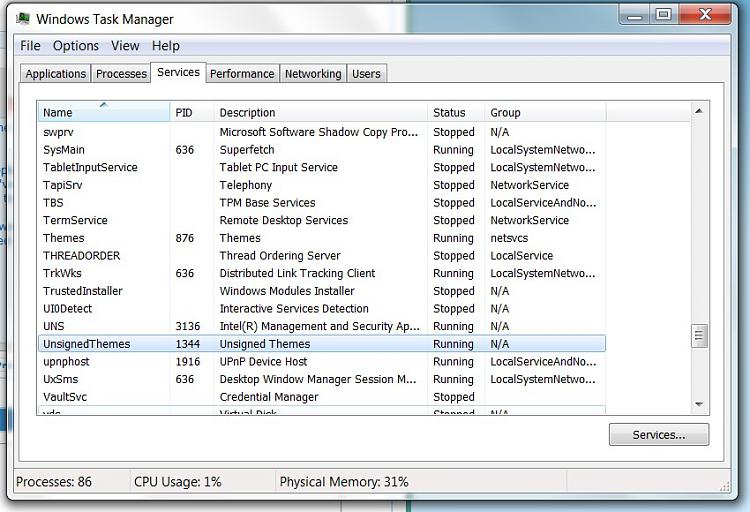Viewport: 750px width, 512px height.
Task: Click the vertical scrollbar thumb
Action: pos(699,335)
